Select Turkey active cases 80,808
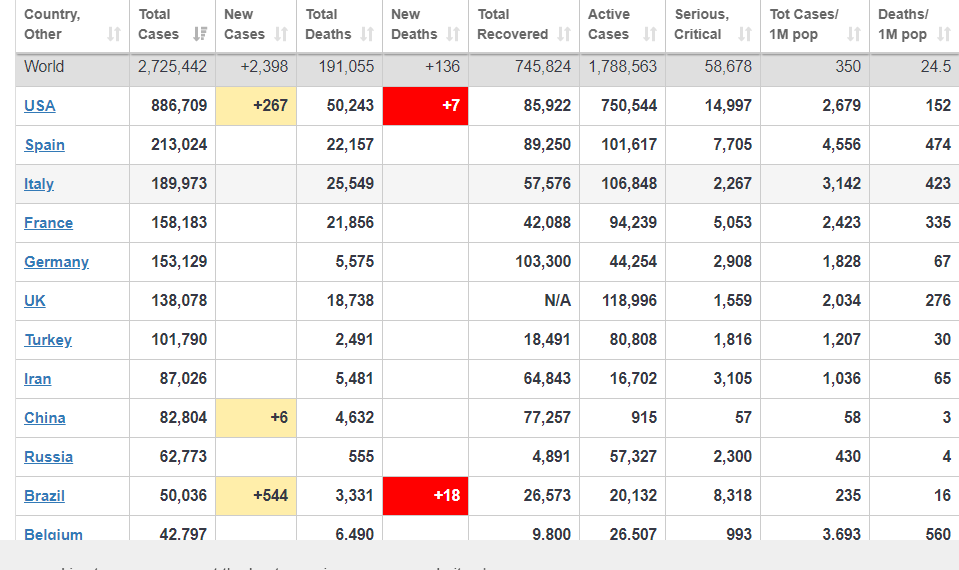 coord(633,340)
